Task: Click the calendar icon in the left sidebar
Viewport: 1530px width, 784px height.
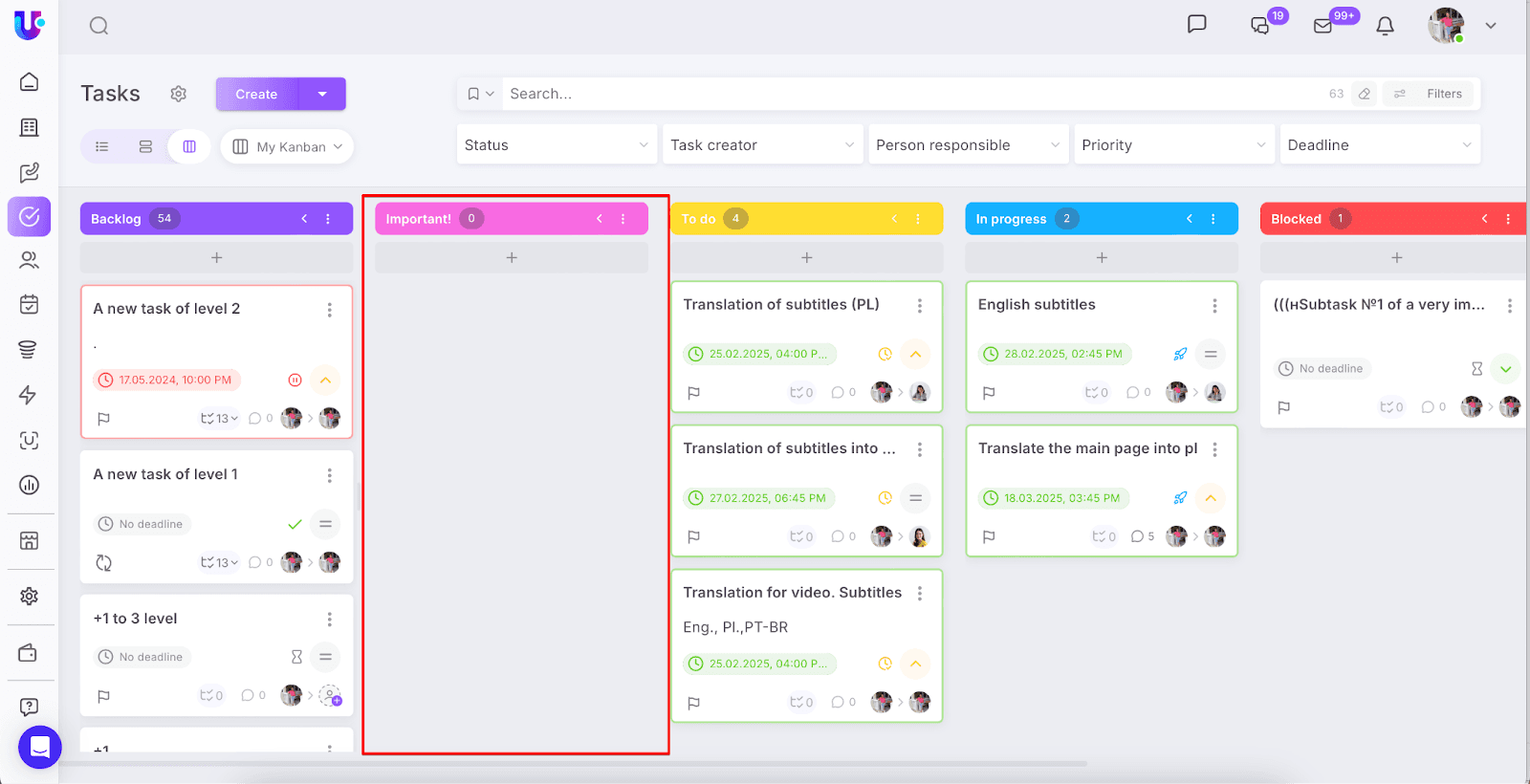Action: (30, 304)
